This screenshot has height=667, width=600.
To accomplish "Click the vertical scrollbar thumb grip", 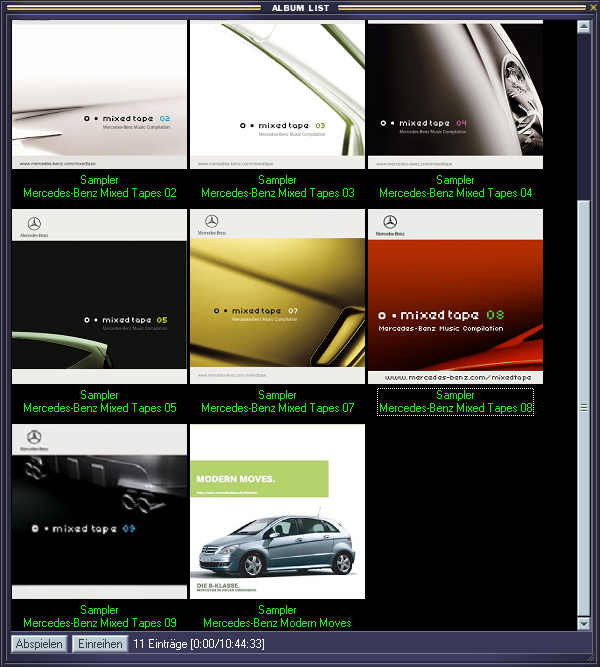I will pyautogui.click(x=584, y=408).
